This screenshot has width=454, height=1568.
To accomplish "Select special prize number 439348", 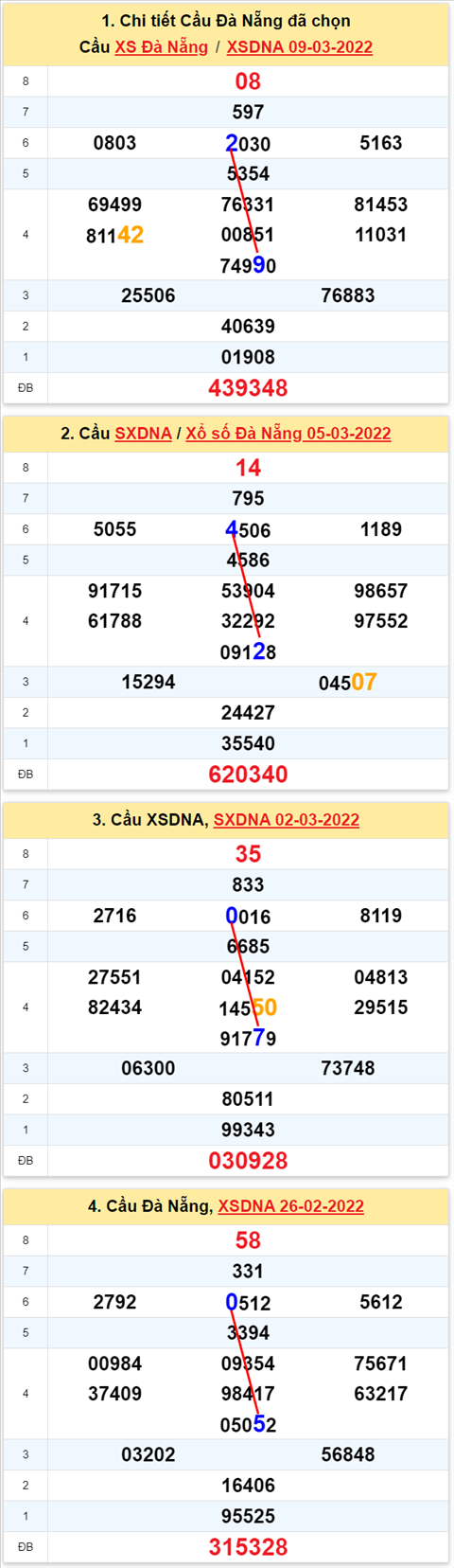I will [x=248, y=387].
